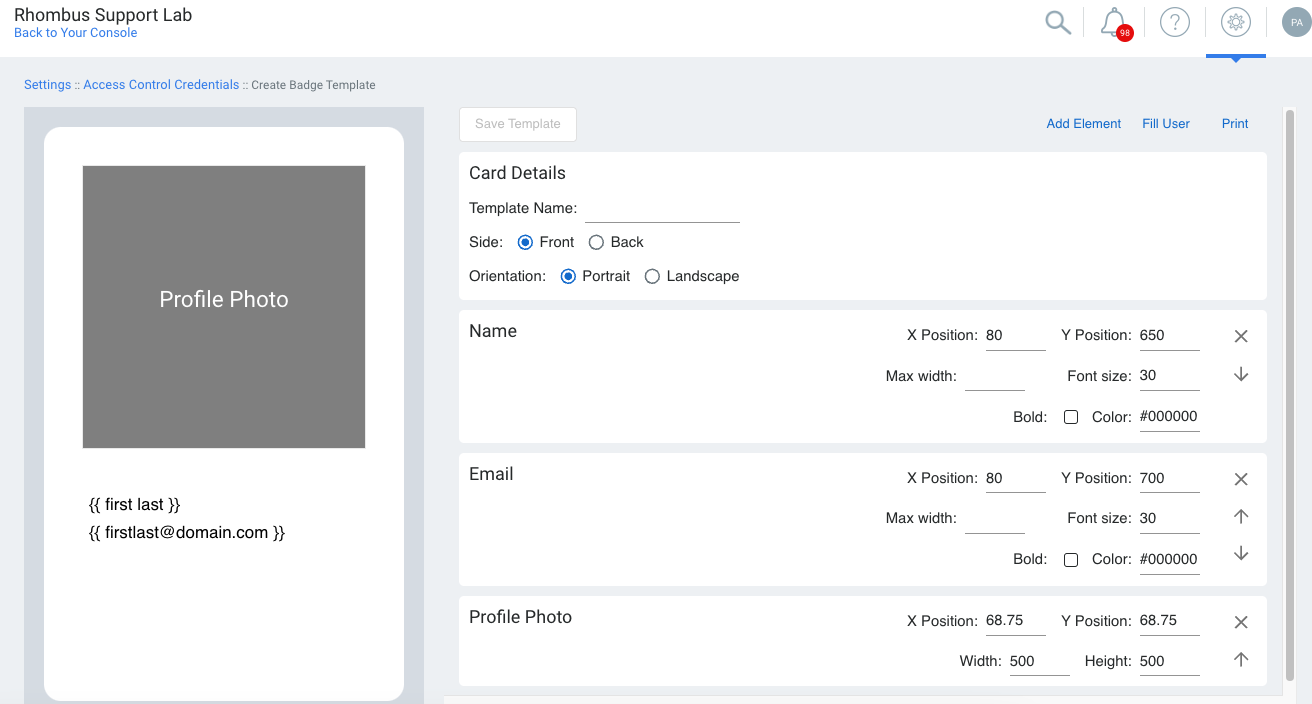The height and width of the screenshot is (704, 1312).
Task: Move the Email element up
Action: [x=1240, y=516]
